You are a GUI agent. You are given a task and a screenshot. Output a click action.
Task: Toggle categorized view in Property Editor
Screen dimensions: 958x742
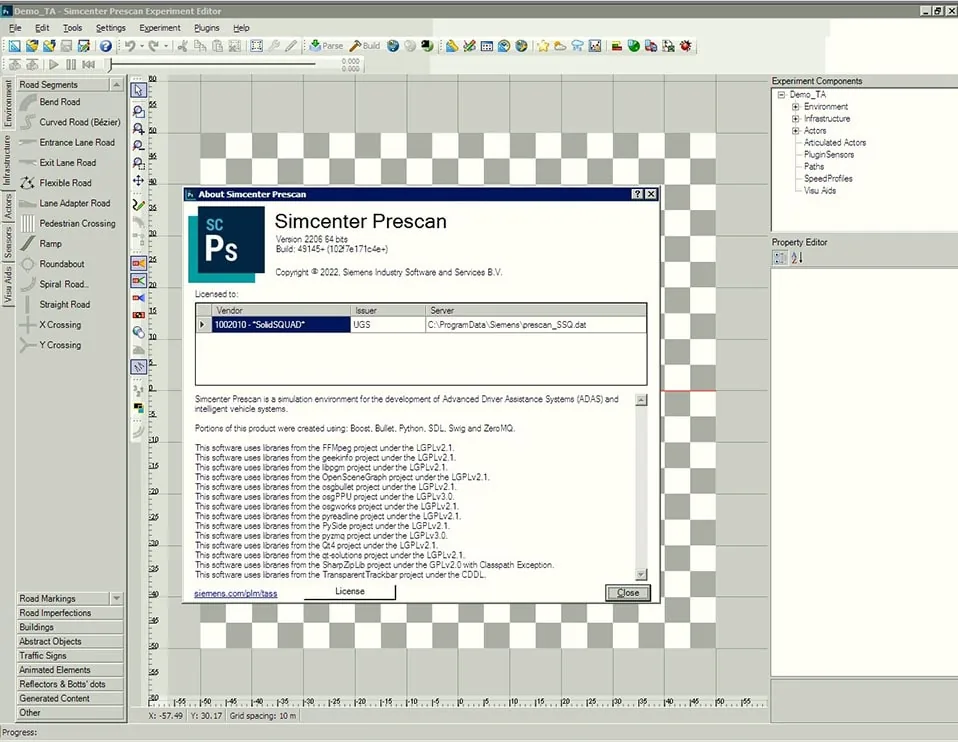780,258
